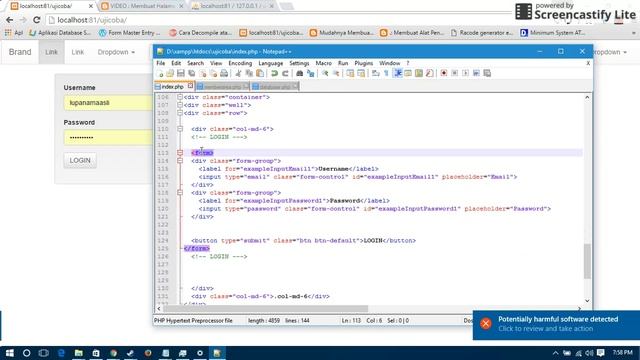The width and height of the screenshot is (640, 360).
Task: Toggle Show All Characters paragraph icon
Action: pyautogui.click(x=386, y=73)
